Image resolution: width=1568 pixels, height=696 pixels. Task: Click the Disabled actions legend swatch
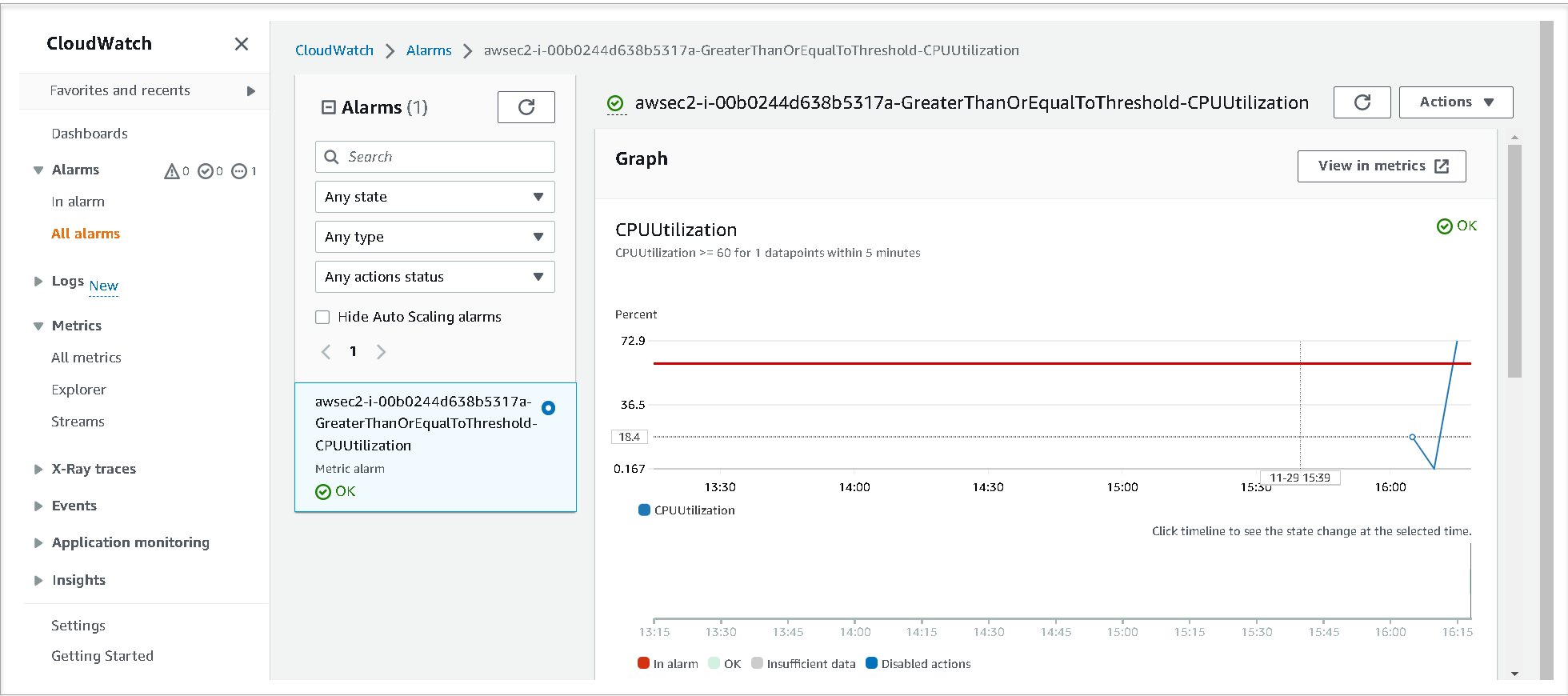pos(872,663)
